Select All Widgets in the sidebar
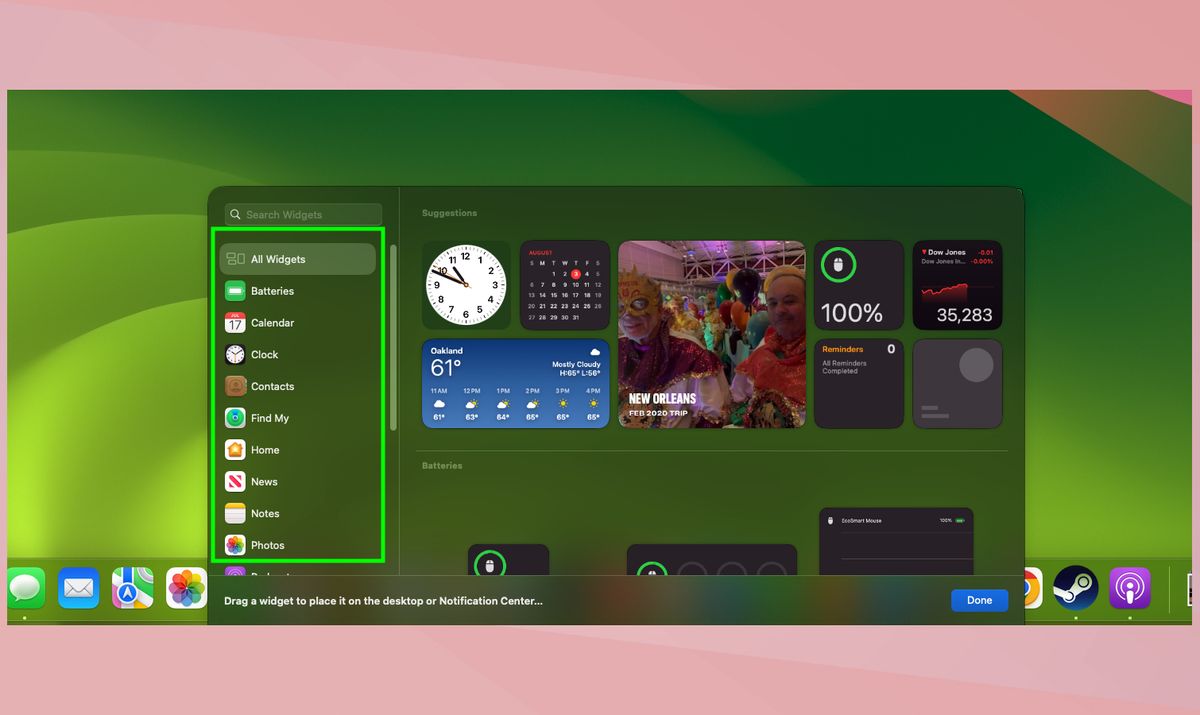This screenshot has height=715, width=1200. pos(280,258)
